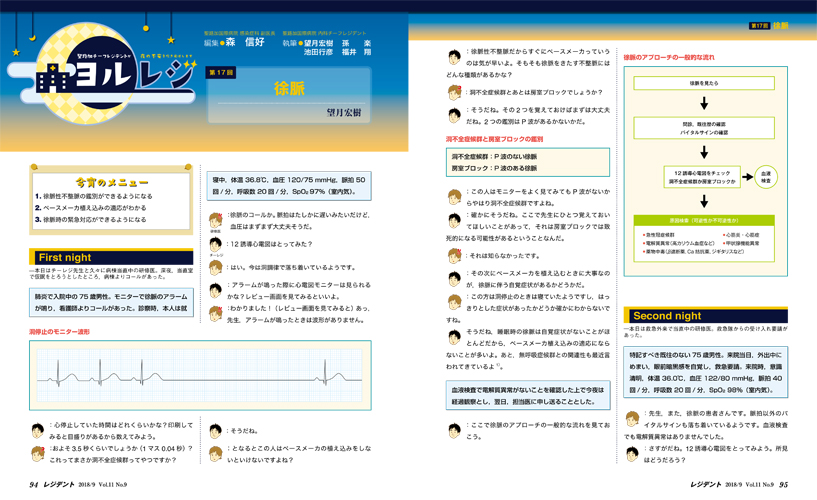Click the resident icon beside およそ3.5秒くらい
This screenshot has height=500, width=817.
pos(38,454)
